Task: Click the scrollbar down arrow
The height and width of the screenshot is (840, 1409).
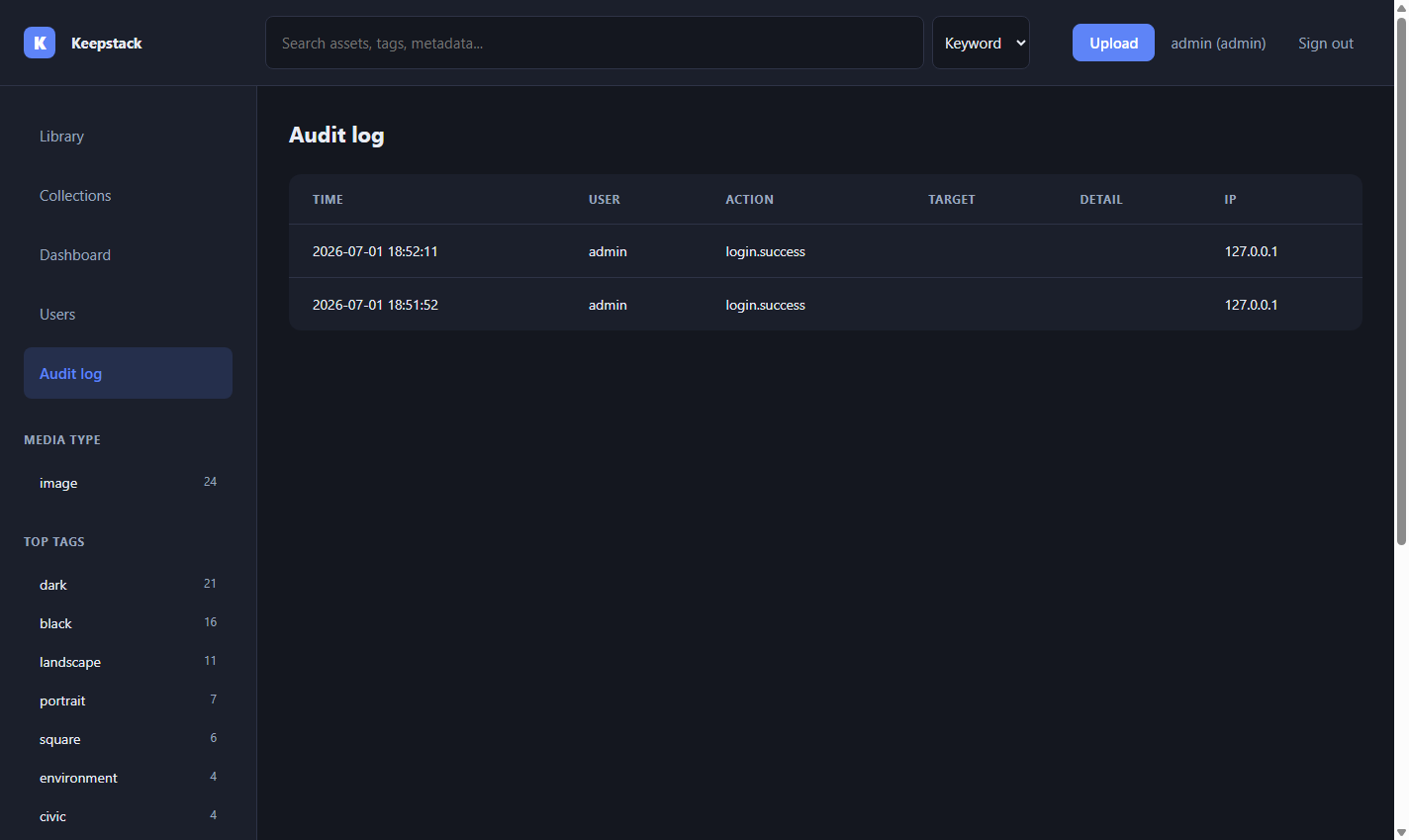Action: point(1401,832)
